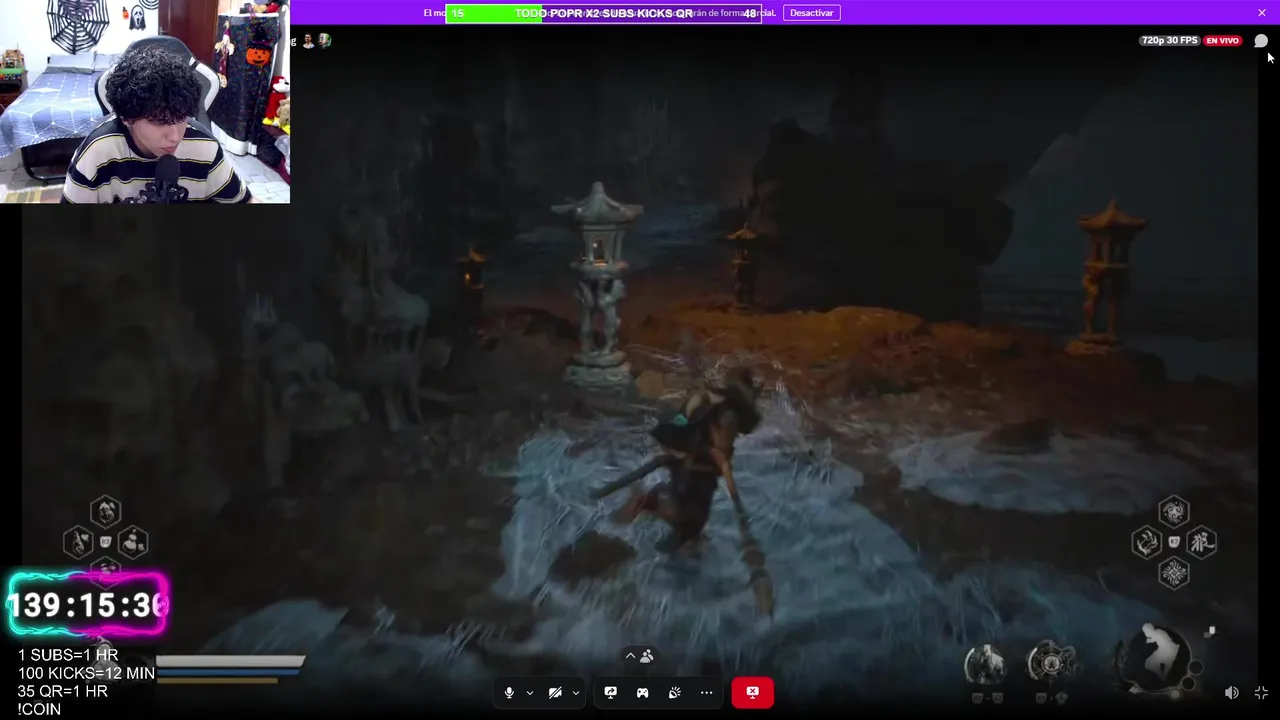Turn on the camera
Image resolution: width=1280 pixels, height=720 pixels.
555,693
